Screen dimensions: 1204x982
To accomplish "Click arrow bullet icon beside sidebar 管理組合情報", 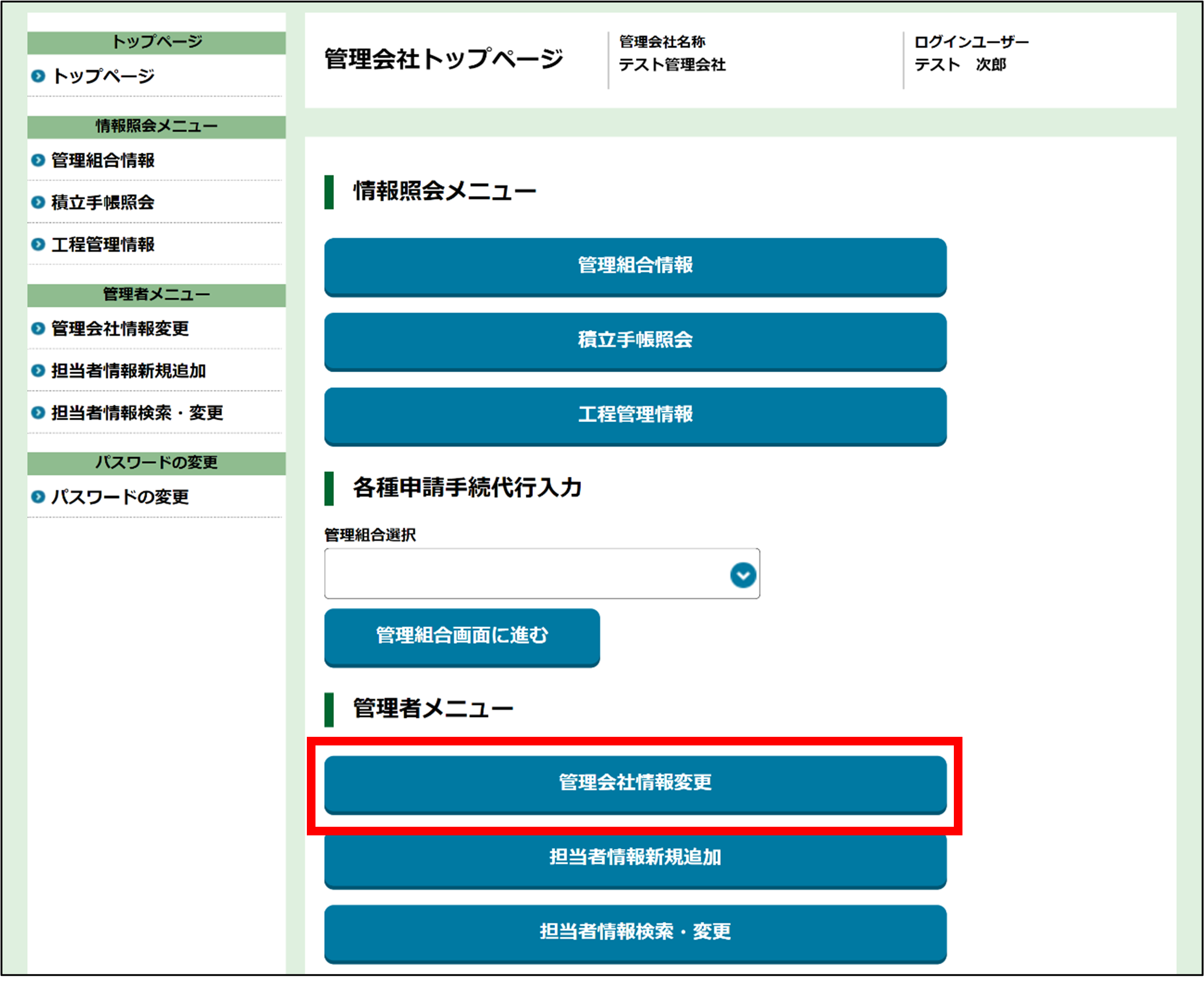I will click(x=38, y=160).
